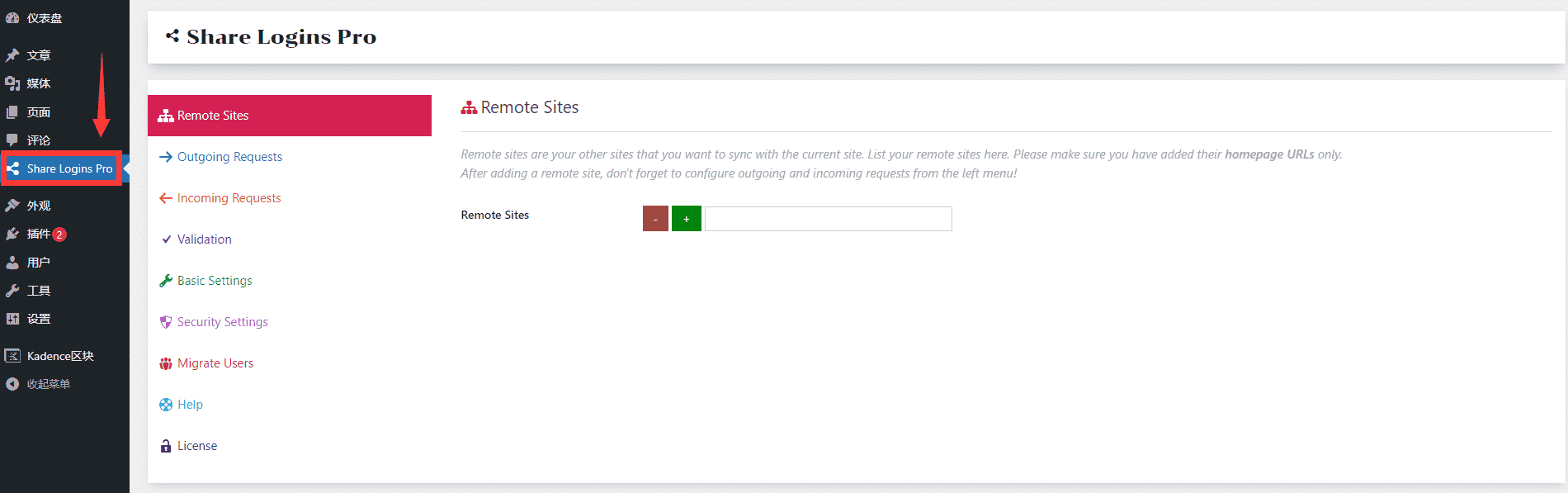Open the Outgoing Requests tab

(290, 157)
